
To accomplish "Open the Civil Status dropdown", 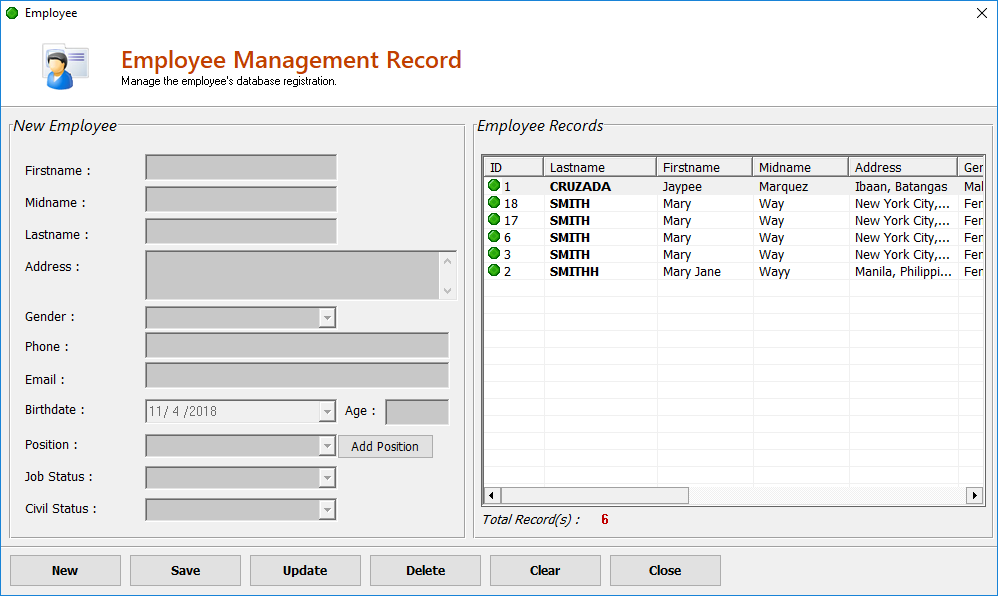I will pyautogui.click(x=327, y=509).
